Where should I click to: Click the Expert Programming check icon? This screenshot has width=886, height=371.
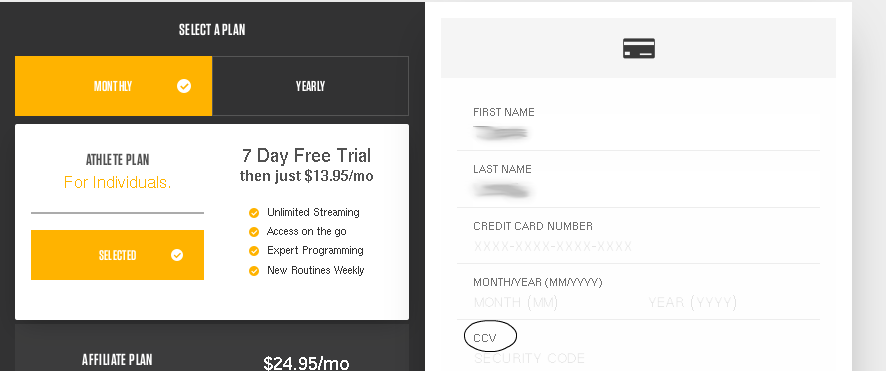pos(254,251)
